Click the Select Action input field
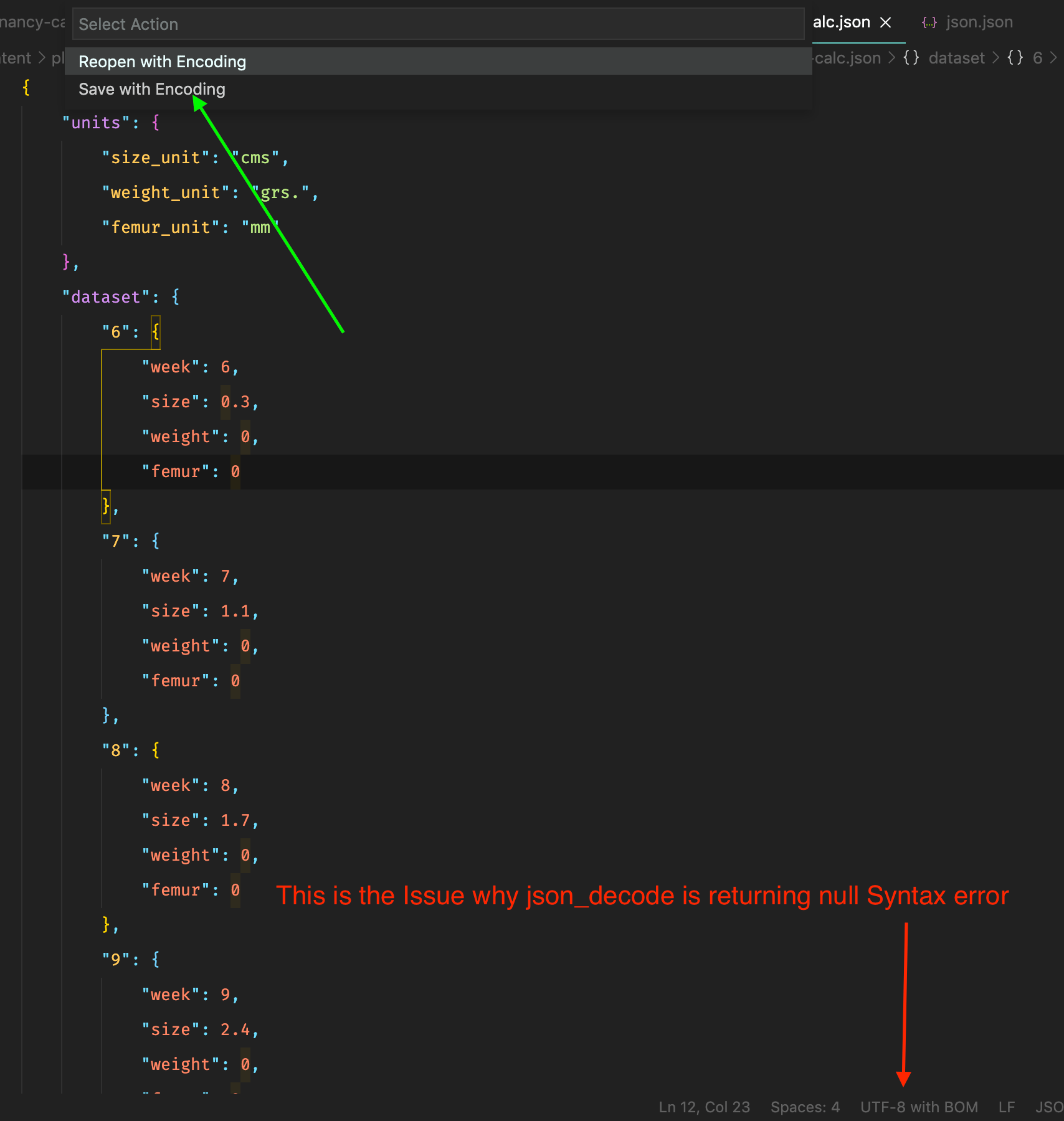The width and height of the screenshot is (1064, 1121). [x=438, y=24]
